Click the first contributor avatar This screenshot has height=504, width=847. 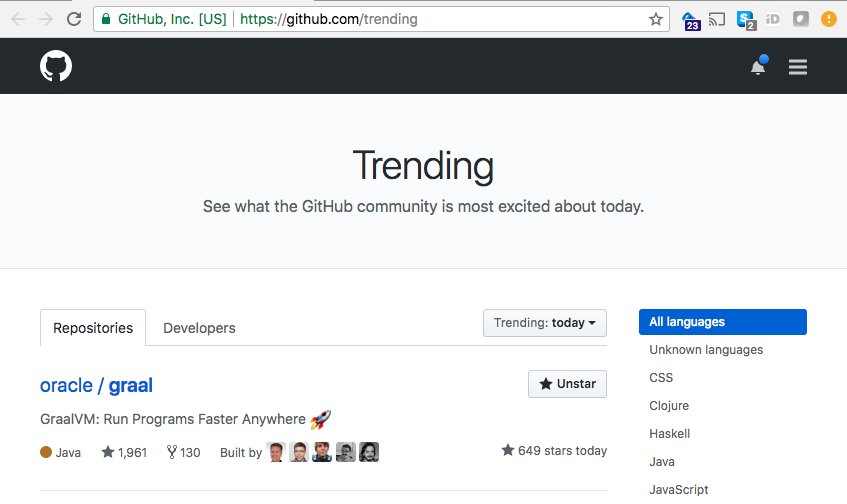coord(275,452)
